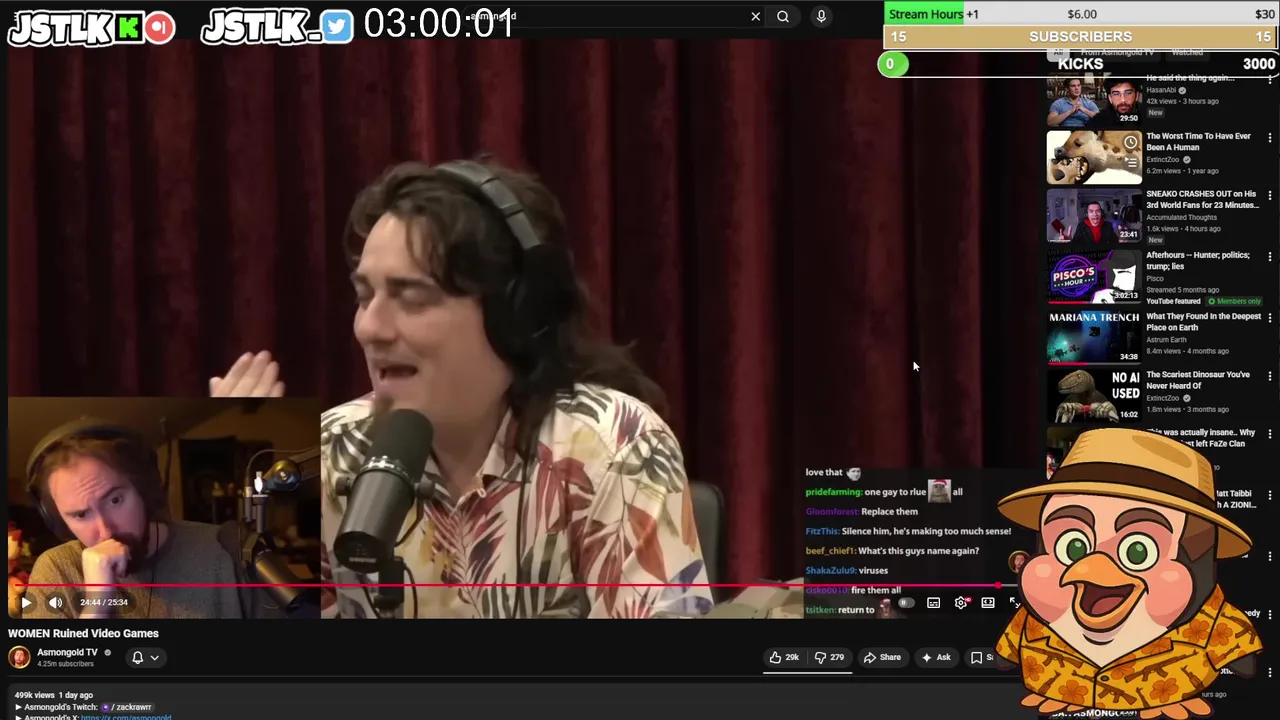Switch to theater mode via the player icon
Screen dimensions: 1280x720
988,603
